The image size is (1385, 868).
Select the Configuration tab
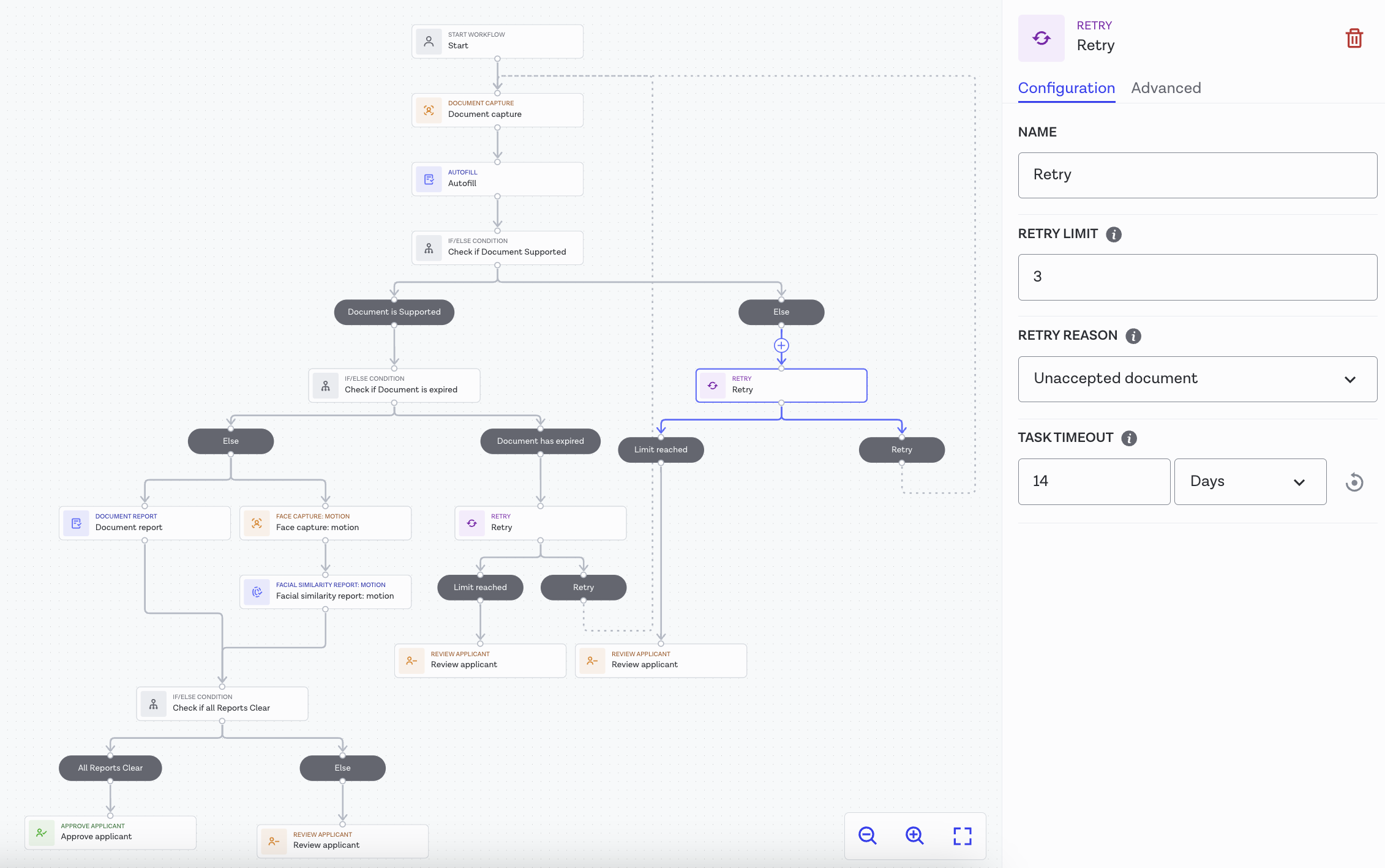tap(1066, 88)
